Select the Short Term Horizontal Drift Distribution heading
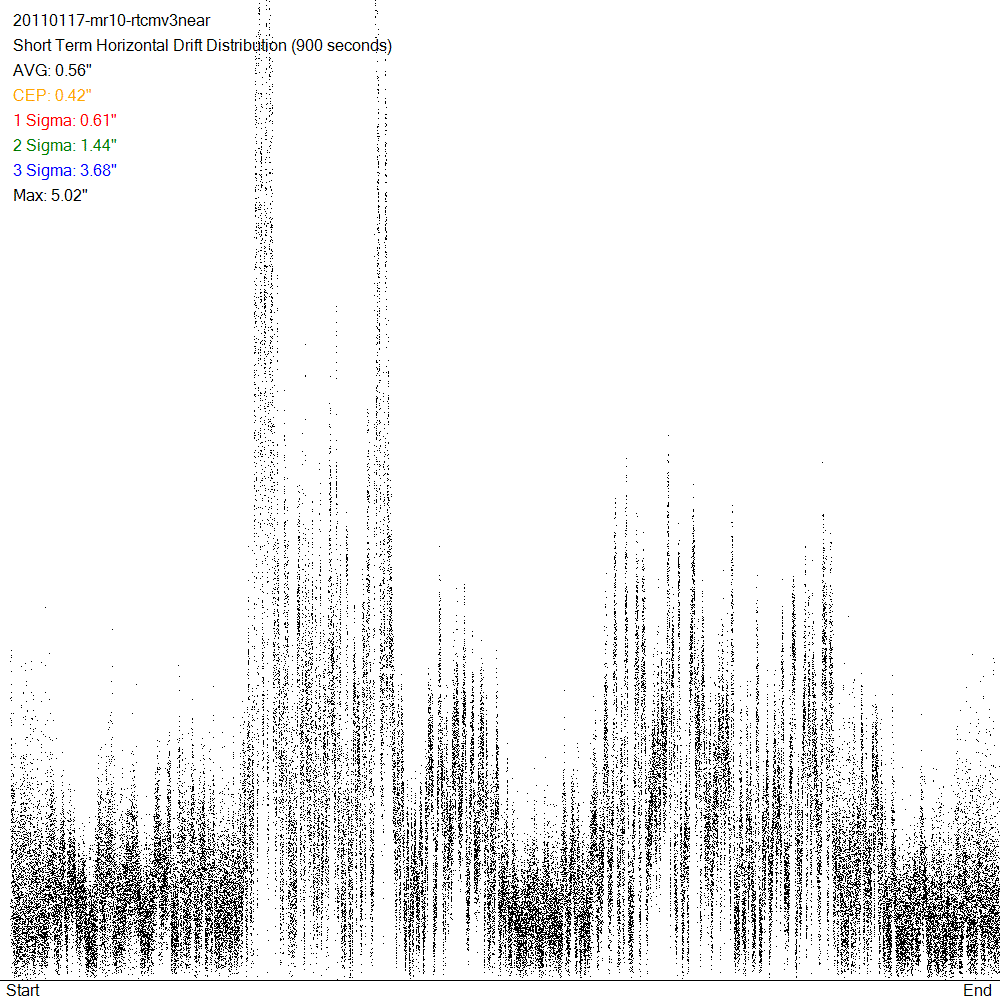 (x=148, y=46)
